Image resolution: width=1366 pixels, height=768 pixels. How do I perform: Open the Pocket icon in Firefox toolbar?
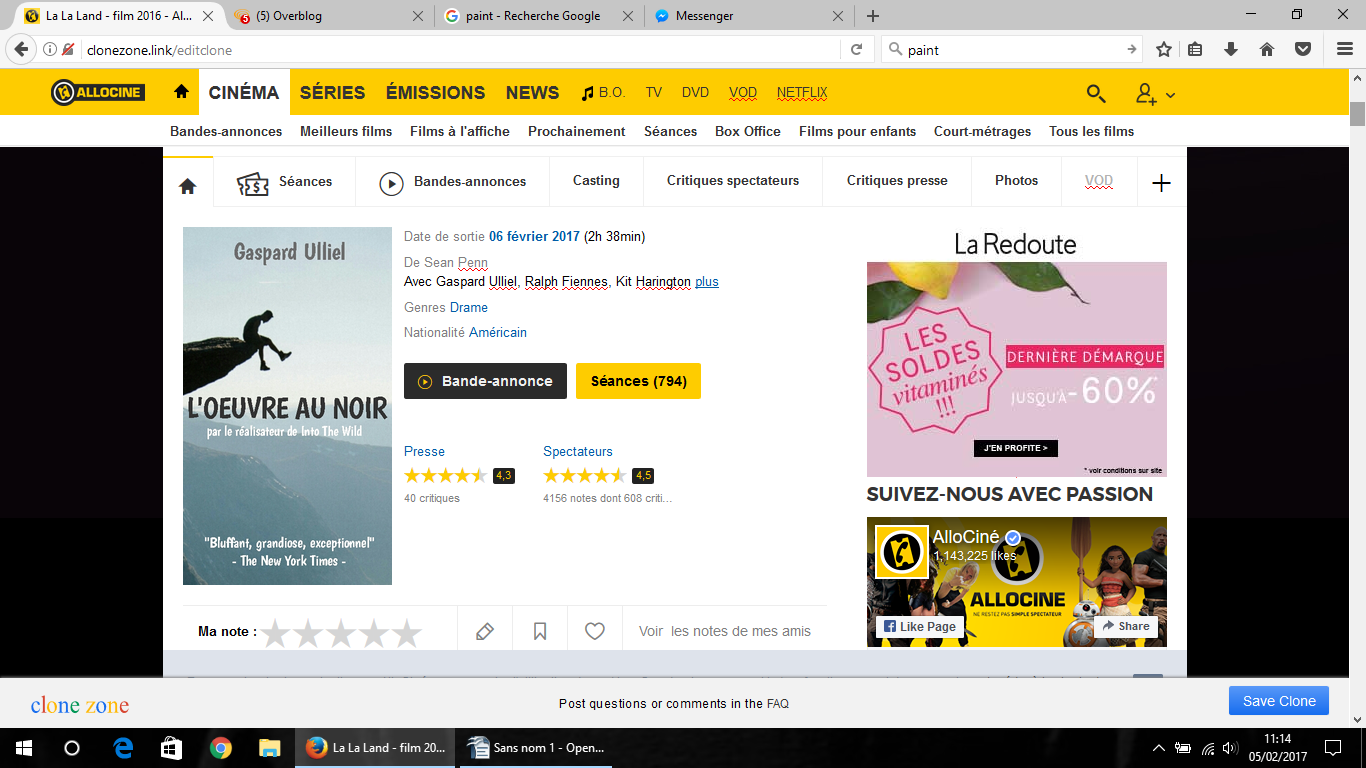[1303, 49]
